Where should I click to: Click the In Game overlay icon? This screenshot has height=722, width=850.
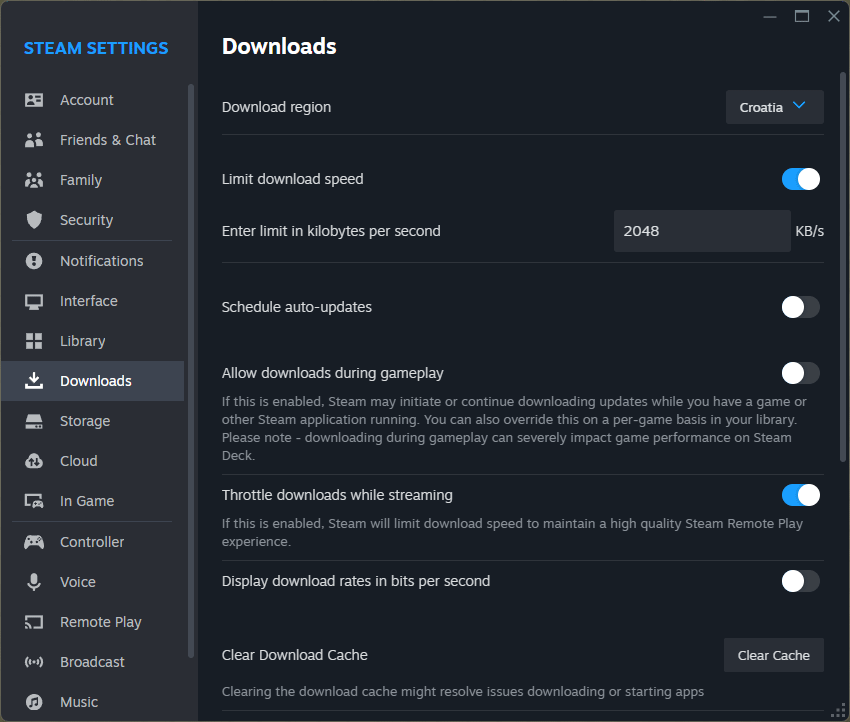(34, 501)
